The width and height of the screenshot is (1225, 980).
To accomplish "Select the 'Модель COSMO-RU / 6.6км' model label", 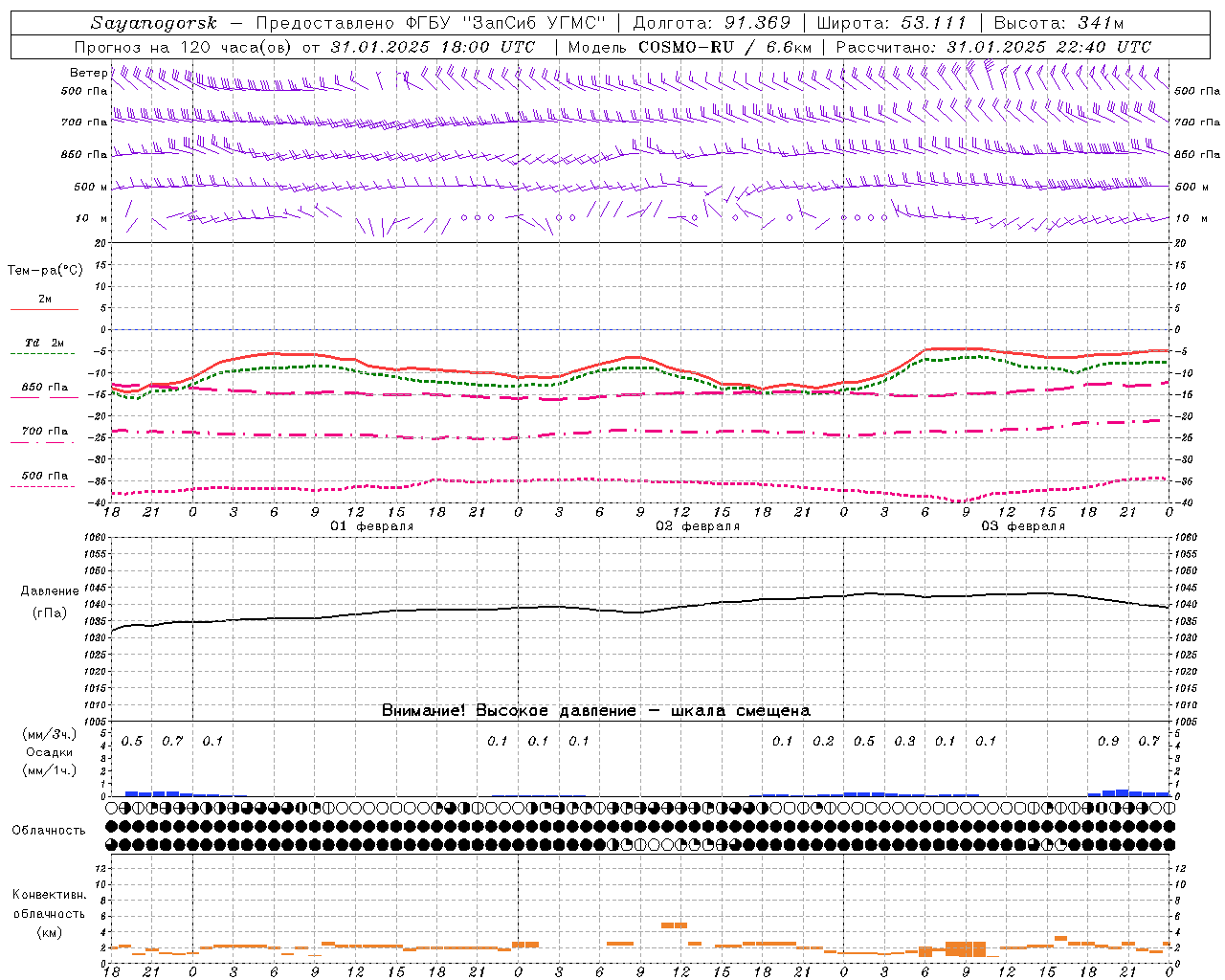I will [690, 47].
